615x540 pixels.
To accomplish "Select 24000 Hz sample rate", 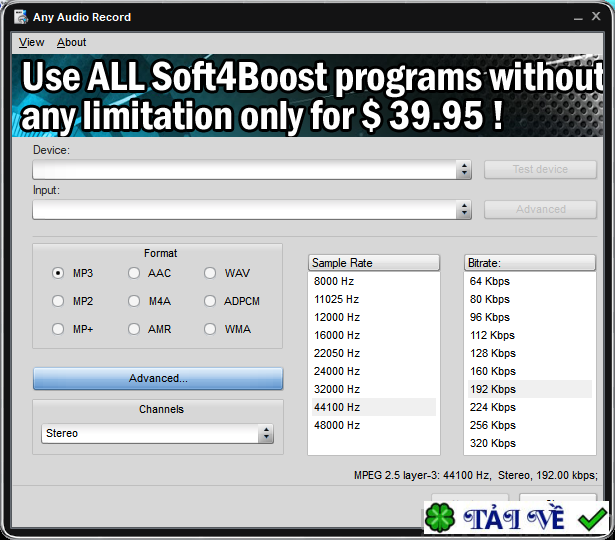I will 374,371.
